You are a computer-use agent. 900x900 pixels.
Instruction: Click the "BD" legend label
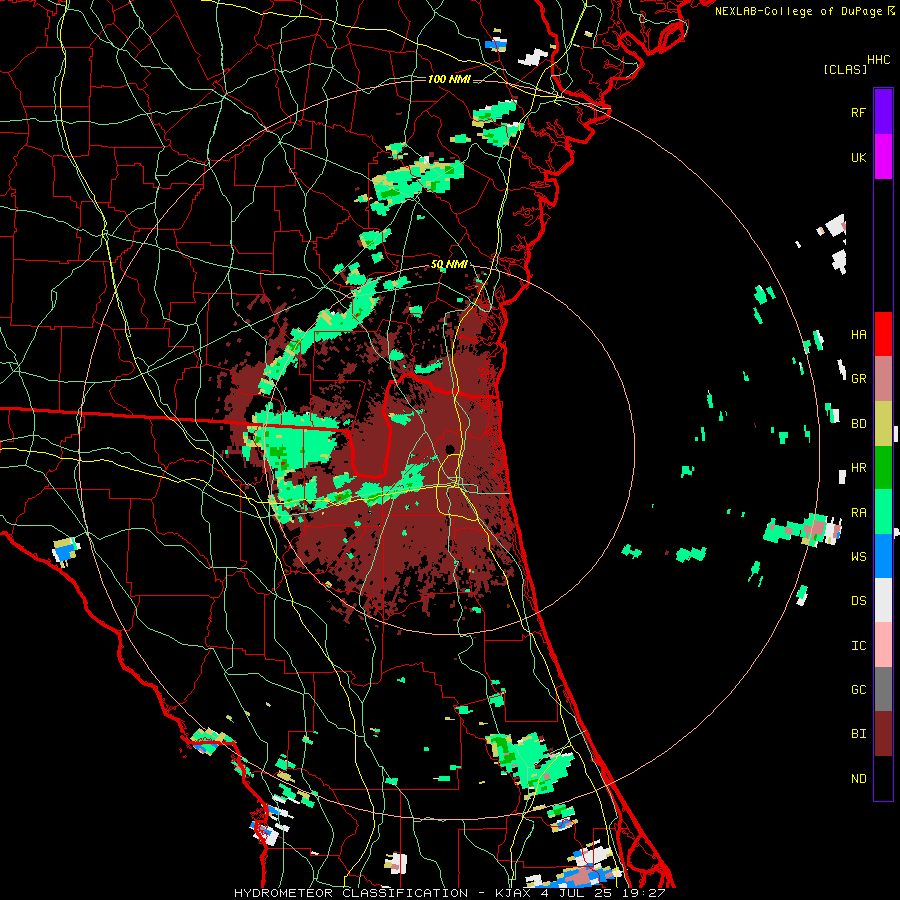coord(858,424)
